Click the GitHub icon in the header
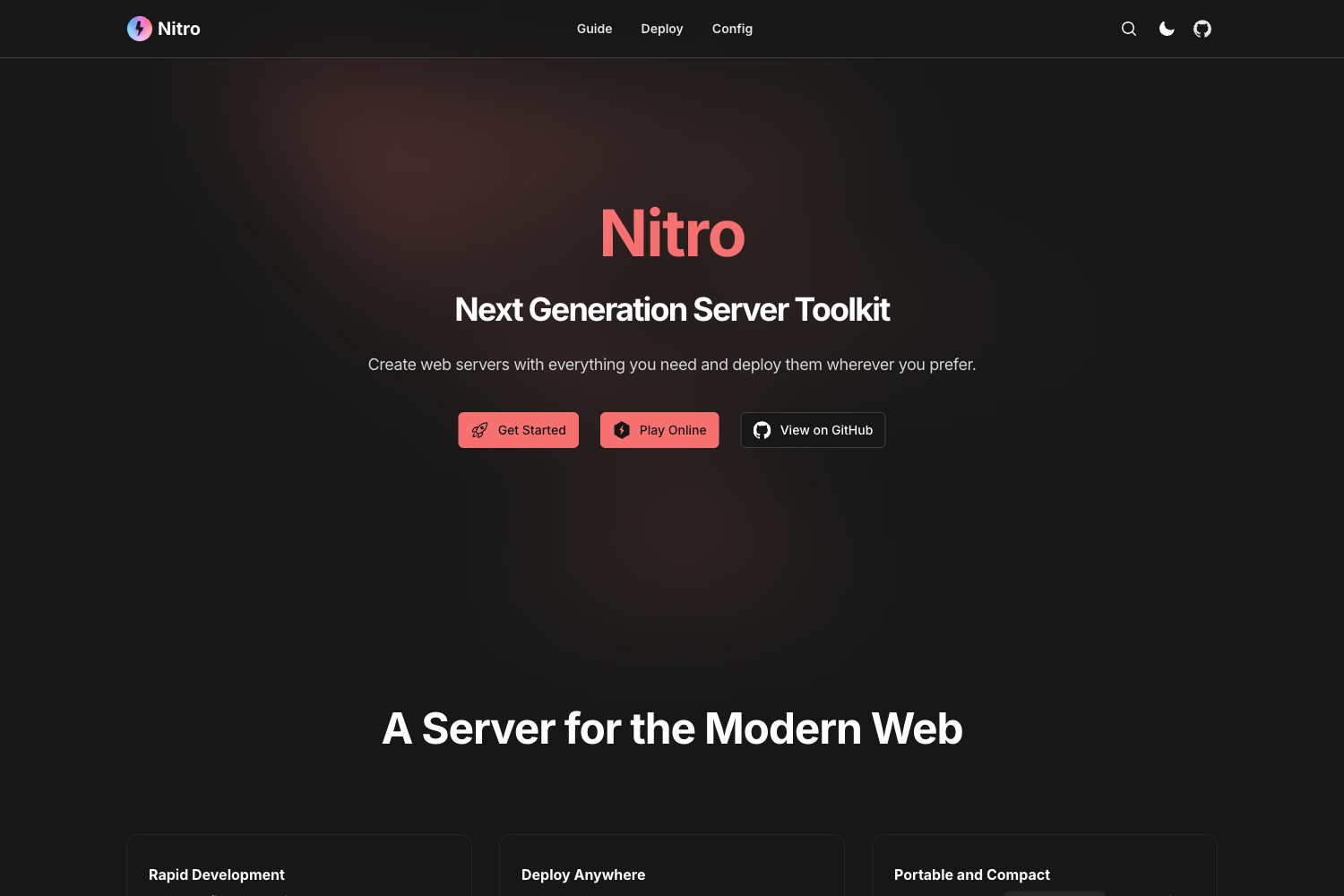This screenshot has width=1344, height=896. pos(1202,28)
